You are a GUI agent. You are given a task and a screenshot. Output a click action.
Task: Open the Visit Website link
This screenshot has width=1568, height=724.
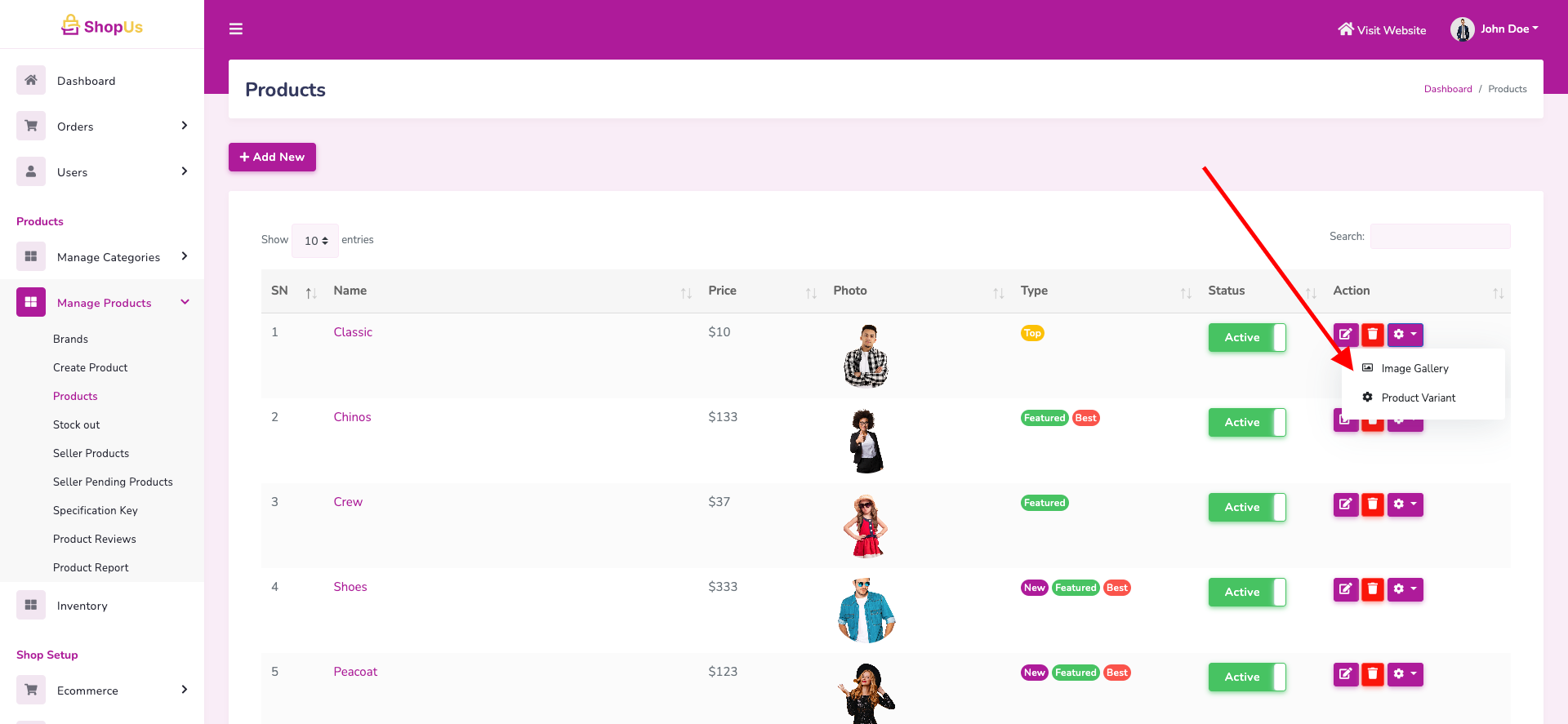tap(1382, 30)
